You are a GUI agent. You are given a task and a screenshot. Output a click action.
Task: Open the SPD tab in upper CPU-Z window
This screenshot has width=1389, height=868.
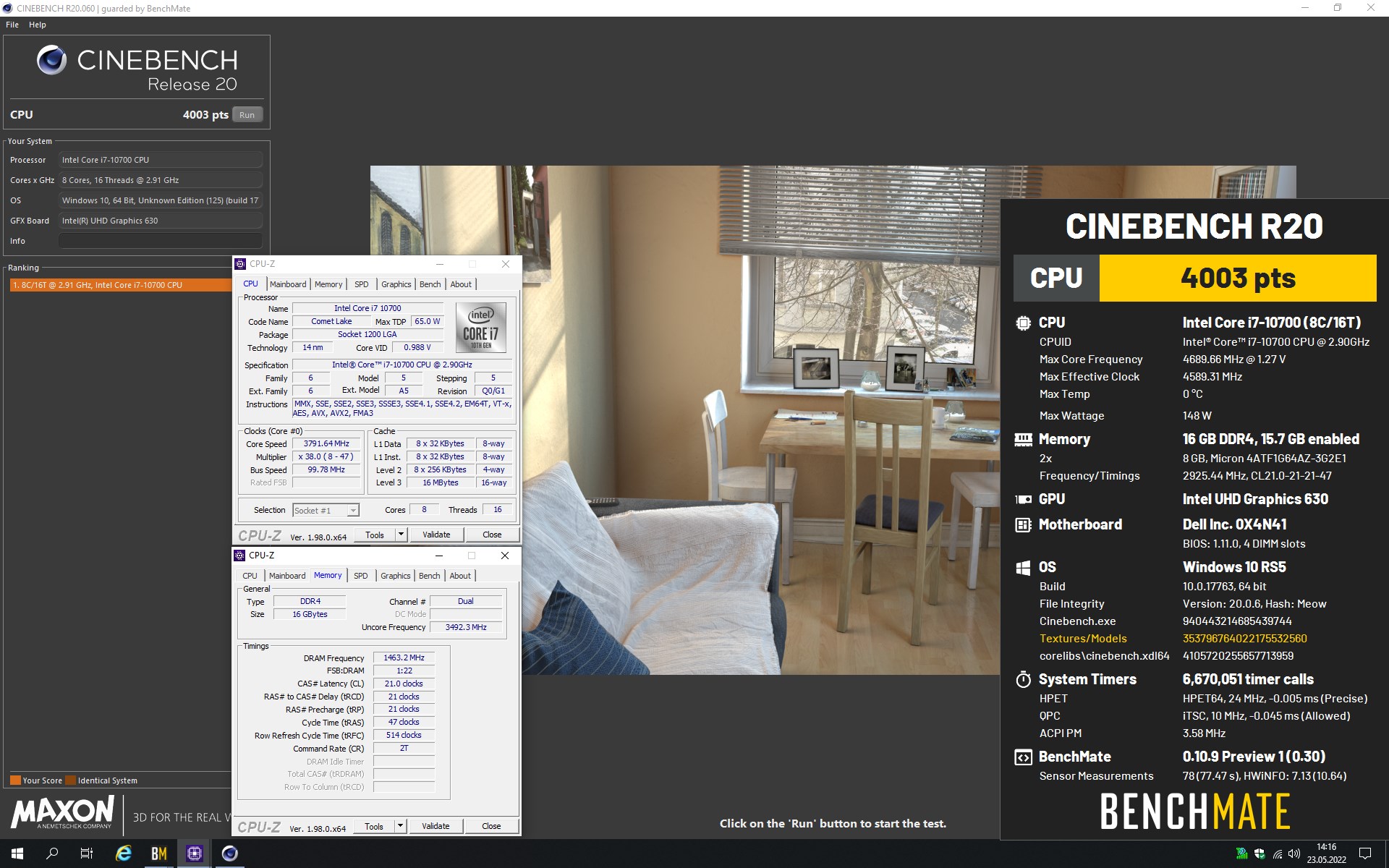tap(362, 284)
